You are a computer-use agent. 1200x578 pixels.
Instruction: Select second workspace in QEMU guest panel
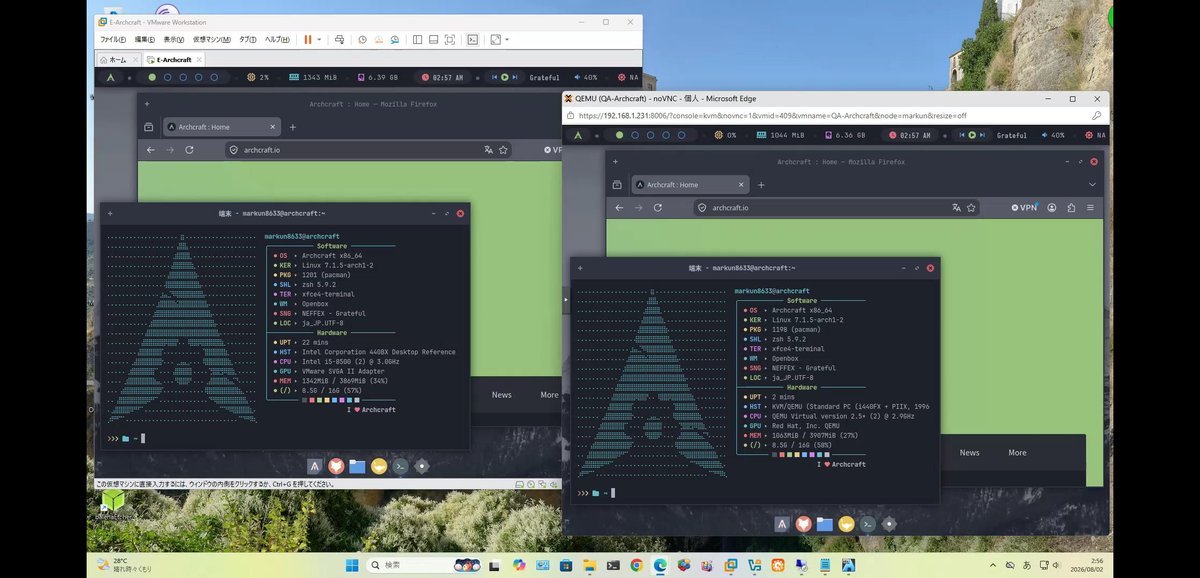pos(636,135)
